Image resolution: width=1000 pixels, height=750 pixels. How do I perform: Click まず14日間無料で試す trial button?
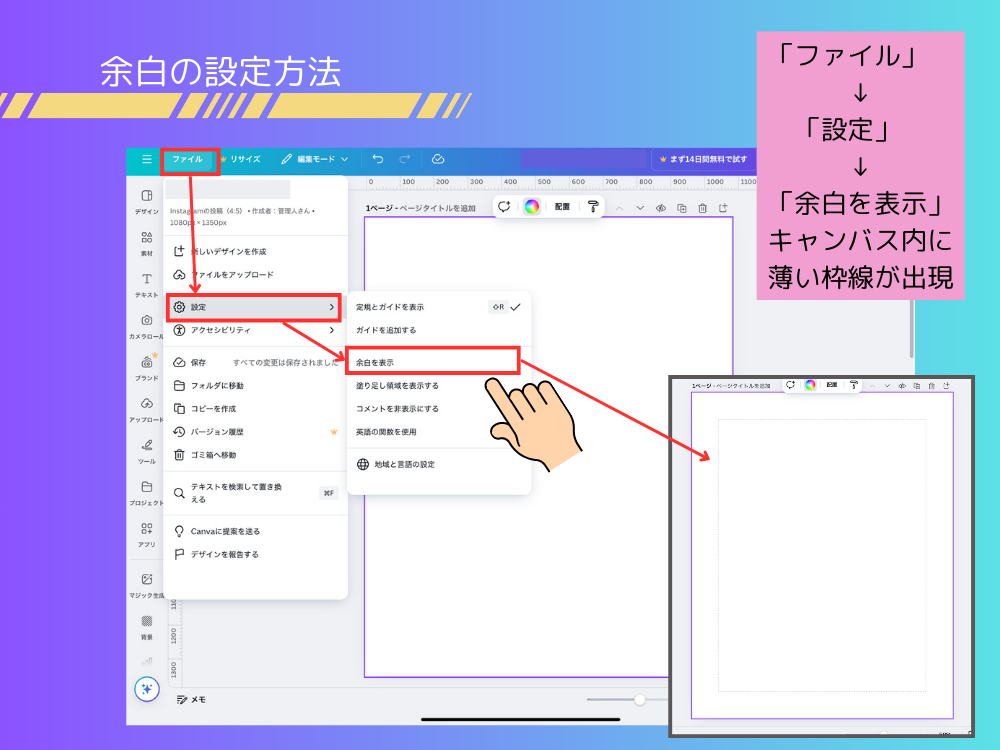pos(705,158)
